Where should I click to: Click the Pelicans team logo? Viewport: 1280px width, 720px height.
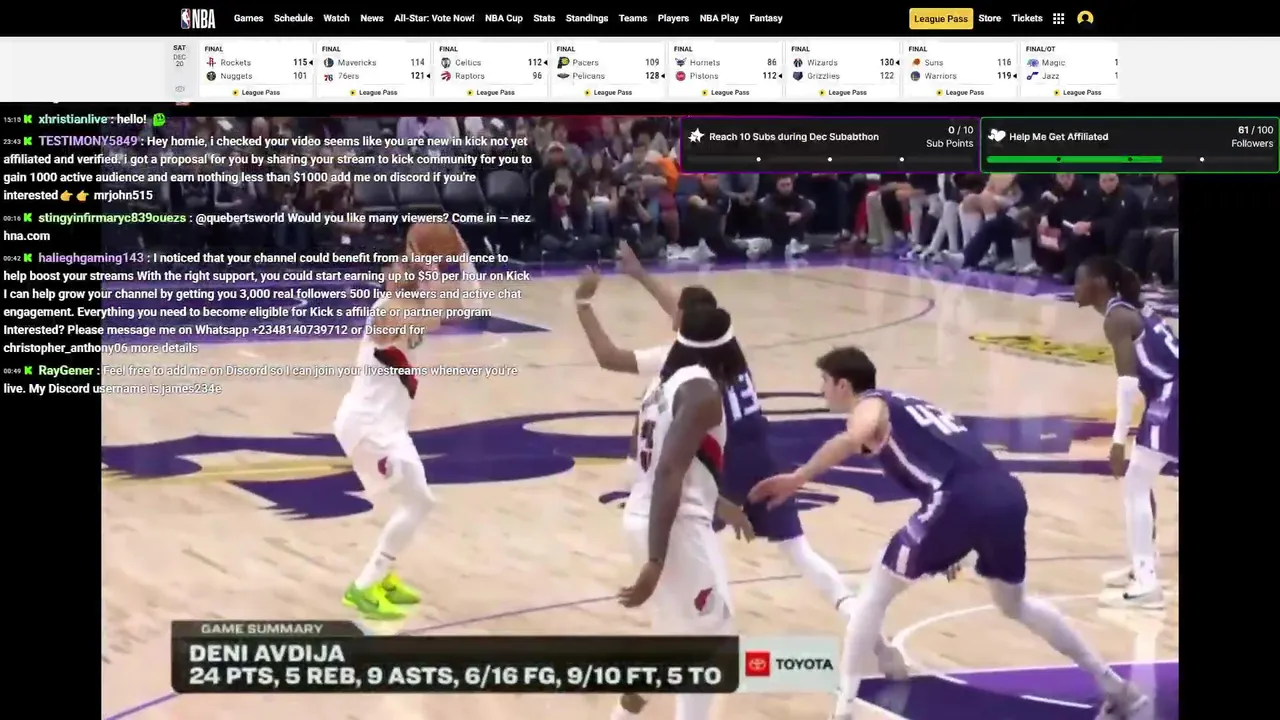tap(563, 76)
